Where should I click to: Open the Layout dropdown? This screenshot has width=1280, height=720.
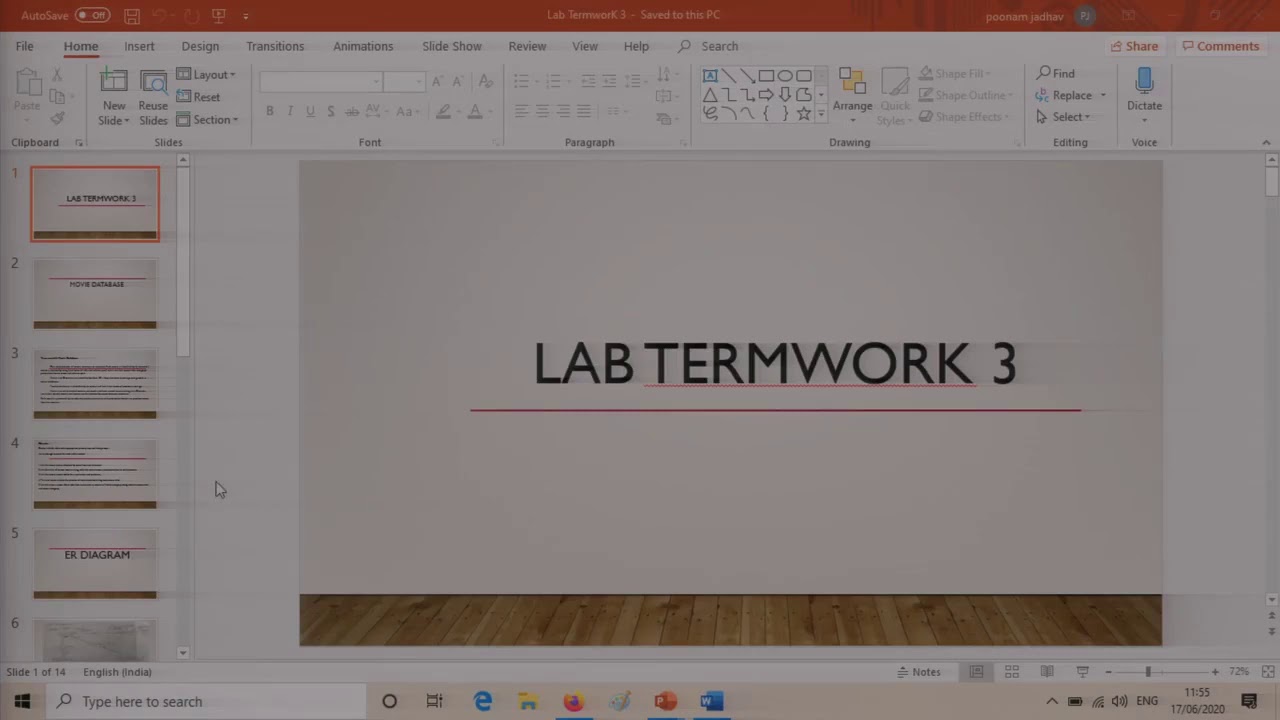[206, 75]
